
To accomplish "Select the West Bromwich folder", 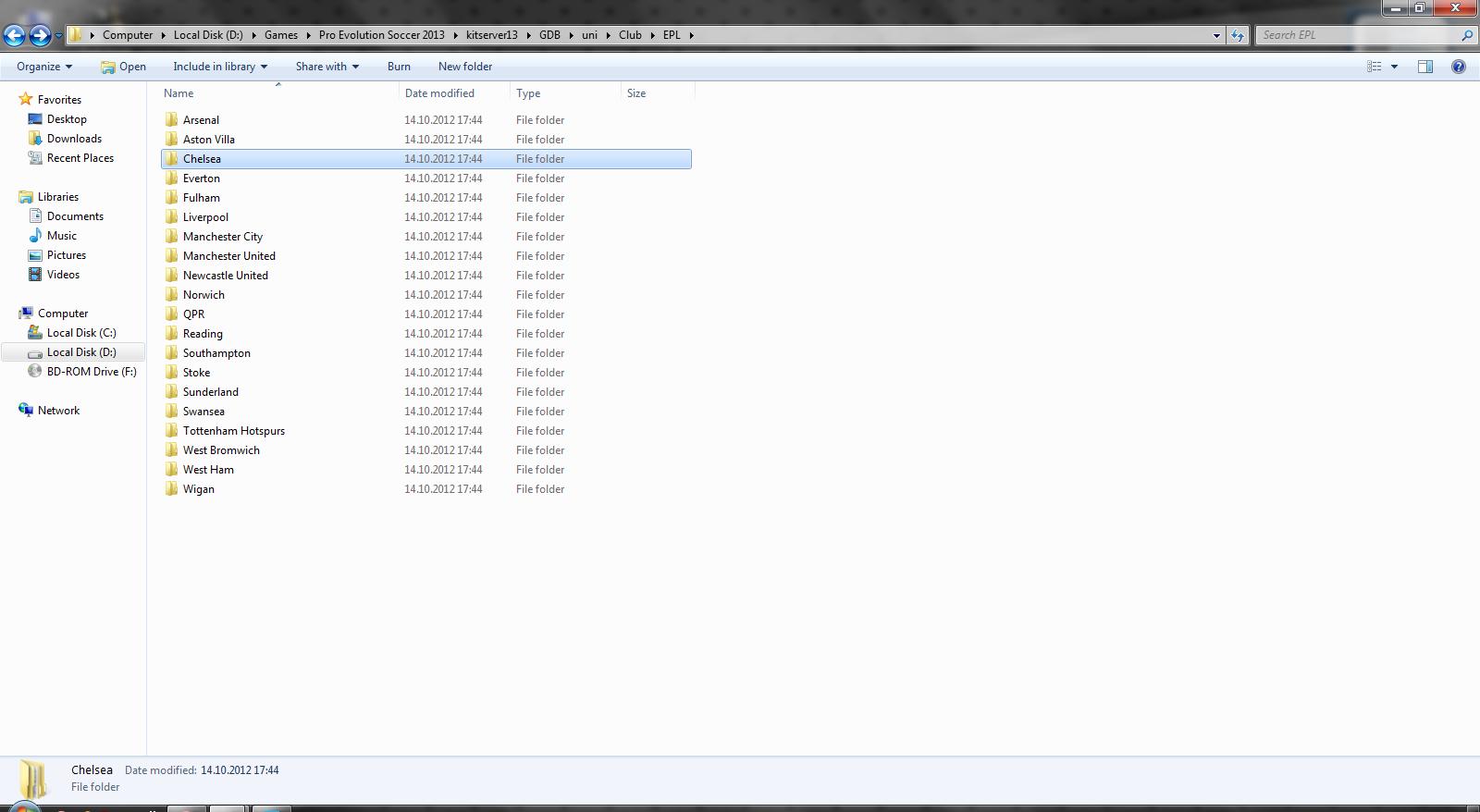I will click(x=425, y=450).
